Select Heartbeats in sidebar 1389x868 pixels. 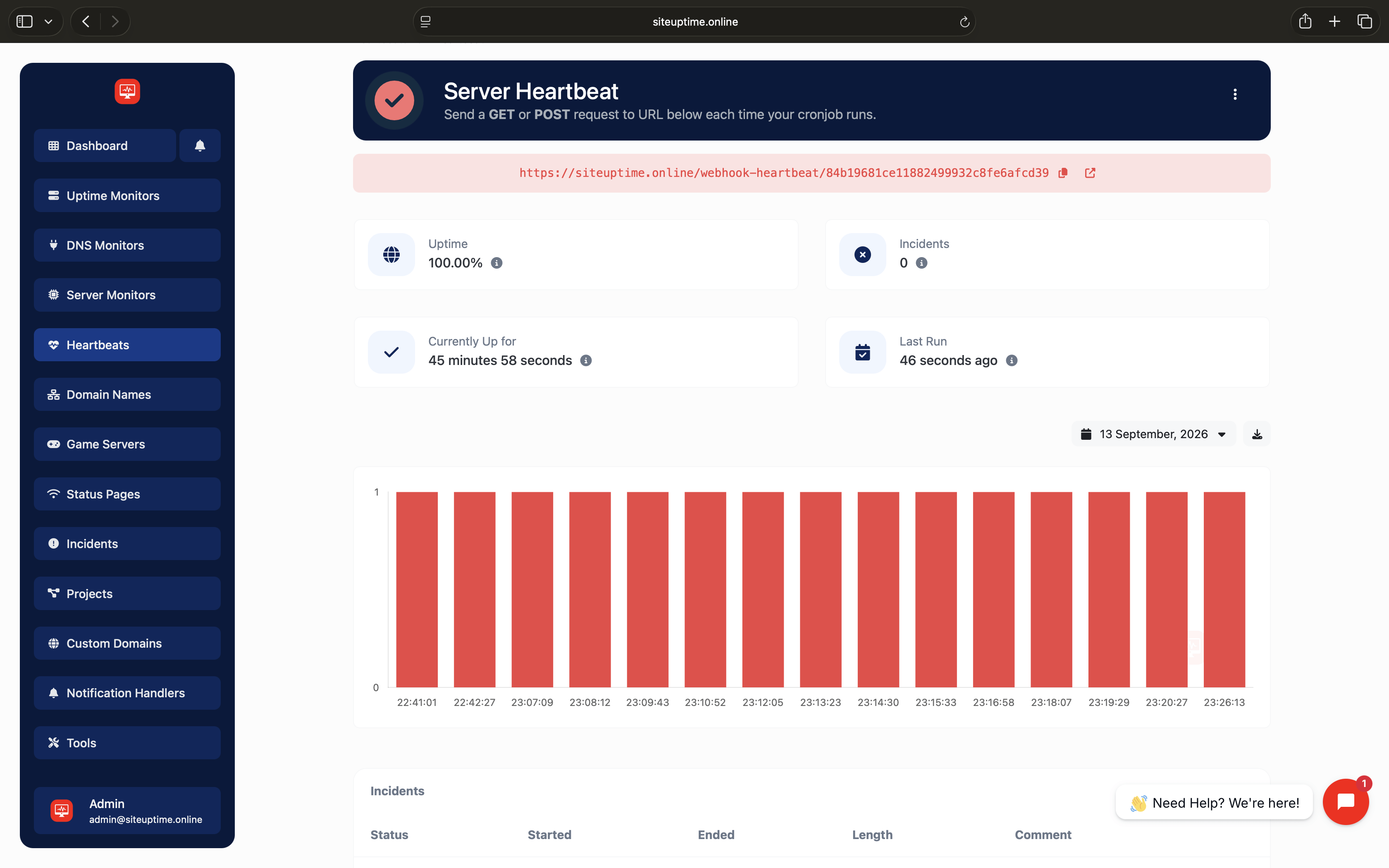click(x=127, y=345)
